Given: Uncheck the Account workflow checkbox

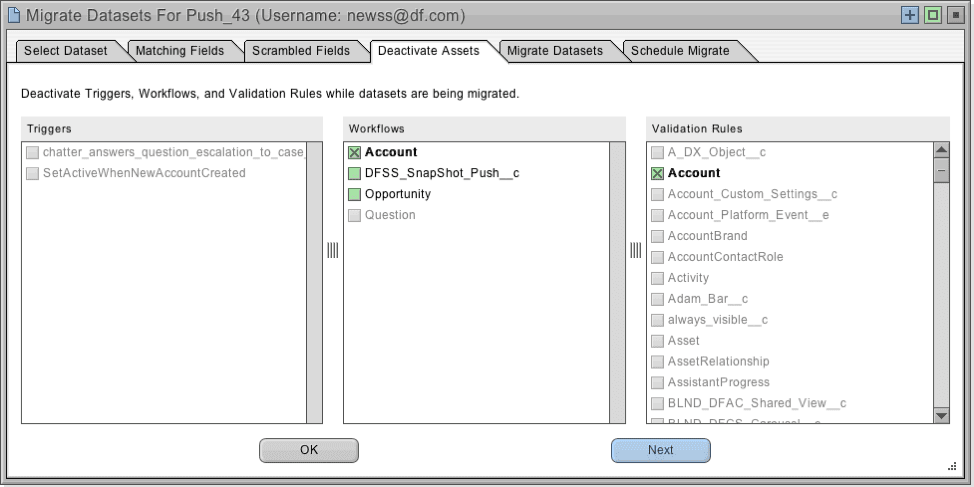Looking at the screenshot, I should (x=354, y=152).
